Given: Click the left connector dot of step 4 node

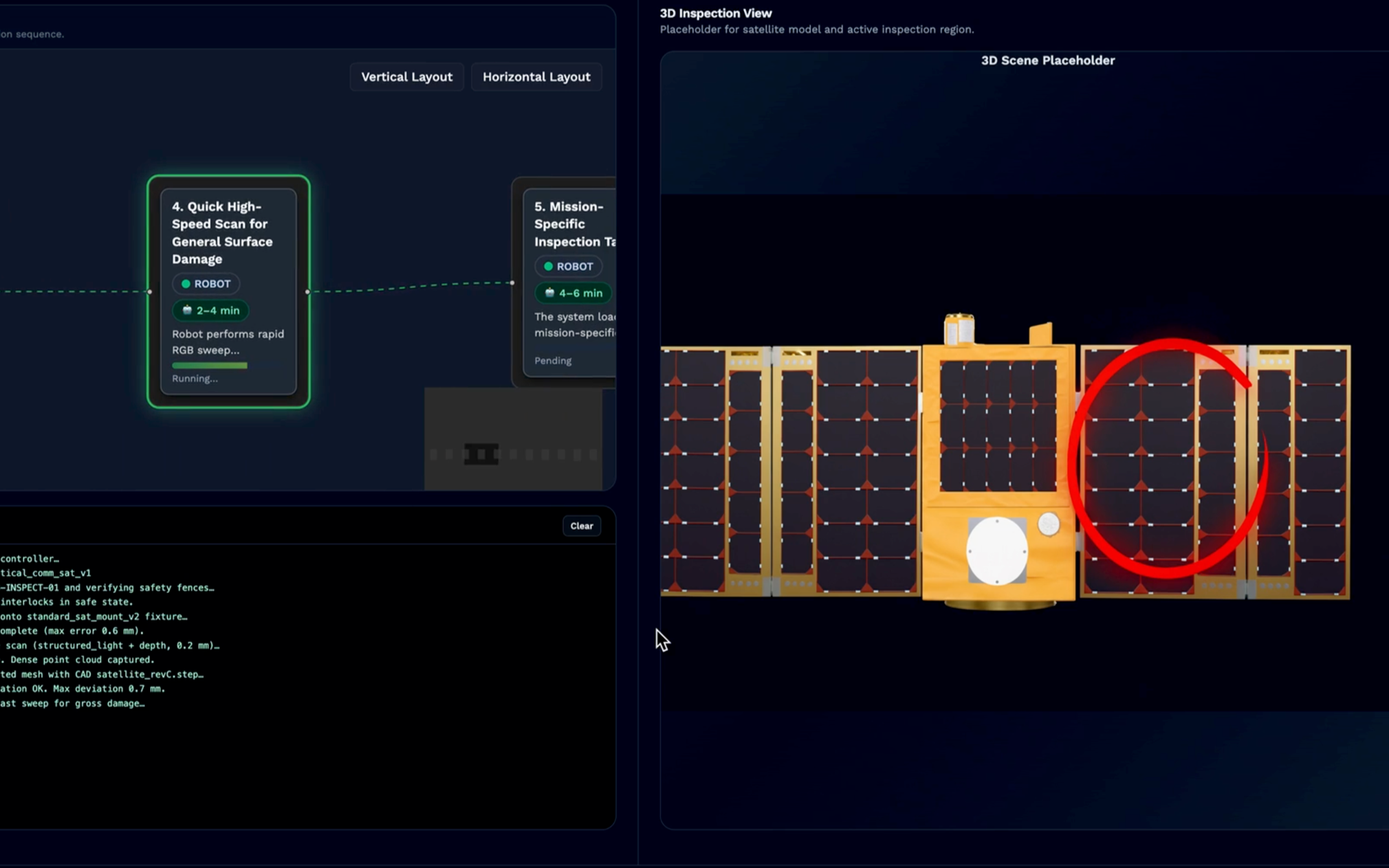Looking at the screenshot, I should click(x=150, y=291).
